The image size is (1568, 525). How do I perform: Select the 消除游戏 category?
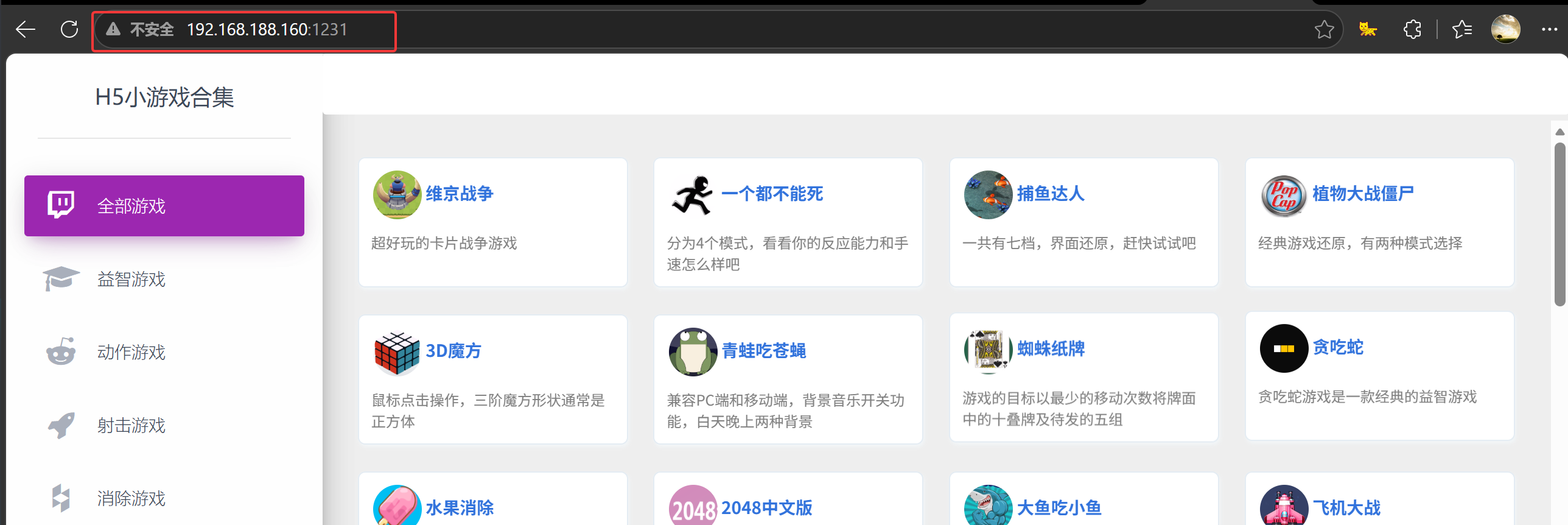point(164,498)
